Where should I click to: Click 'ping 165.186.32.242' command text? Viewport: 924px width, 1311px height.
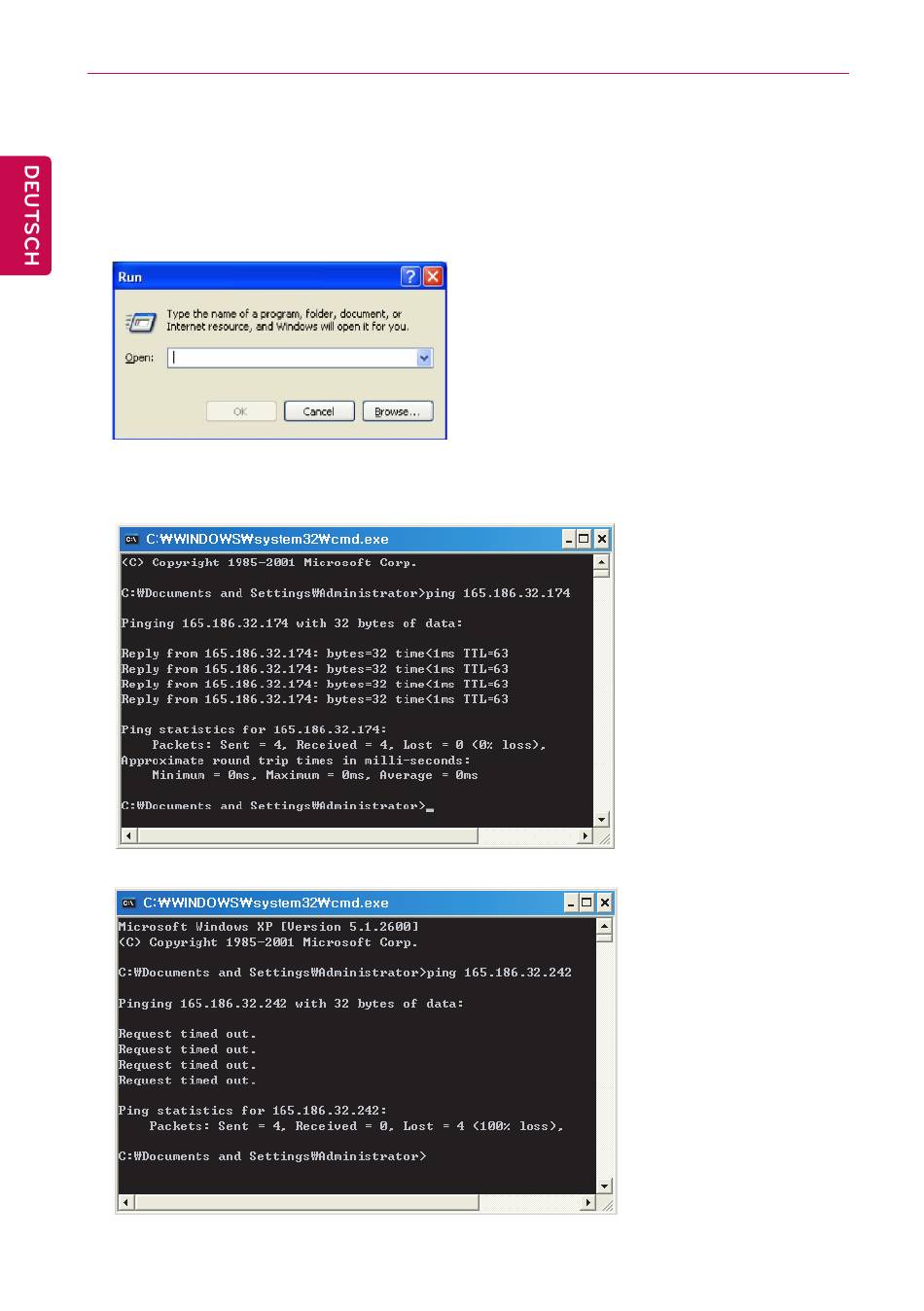pyautogui.click(x=499, y=973)
